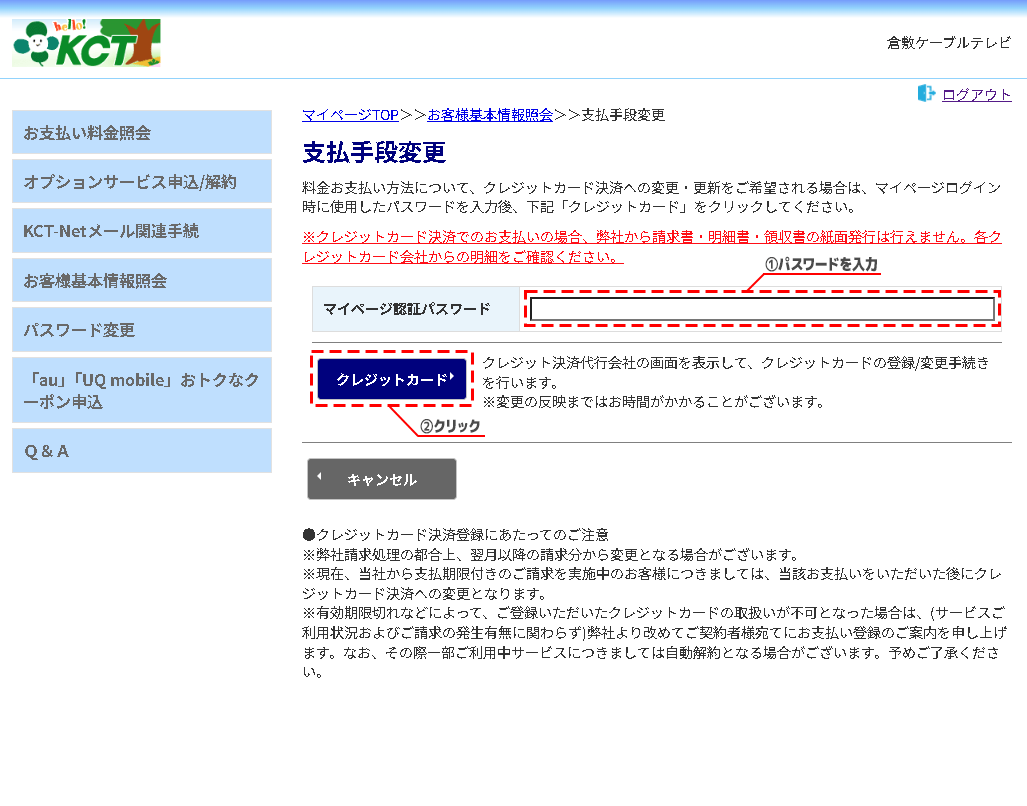
Task: Open お客様基本情報照会 in the left sidebar
Action: click(x=141, y=280)
